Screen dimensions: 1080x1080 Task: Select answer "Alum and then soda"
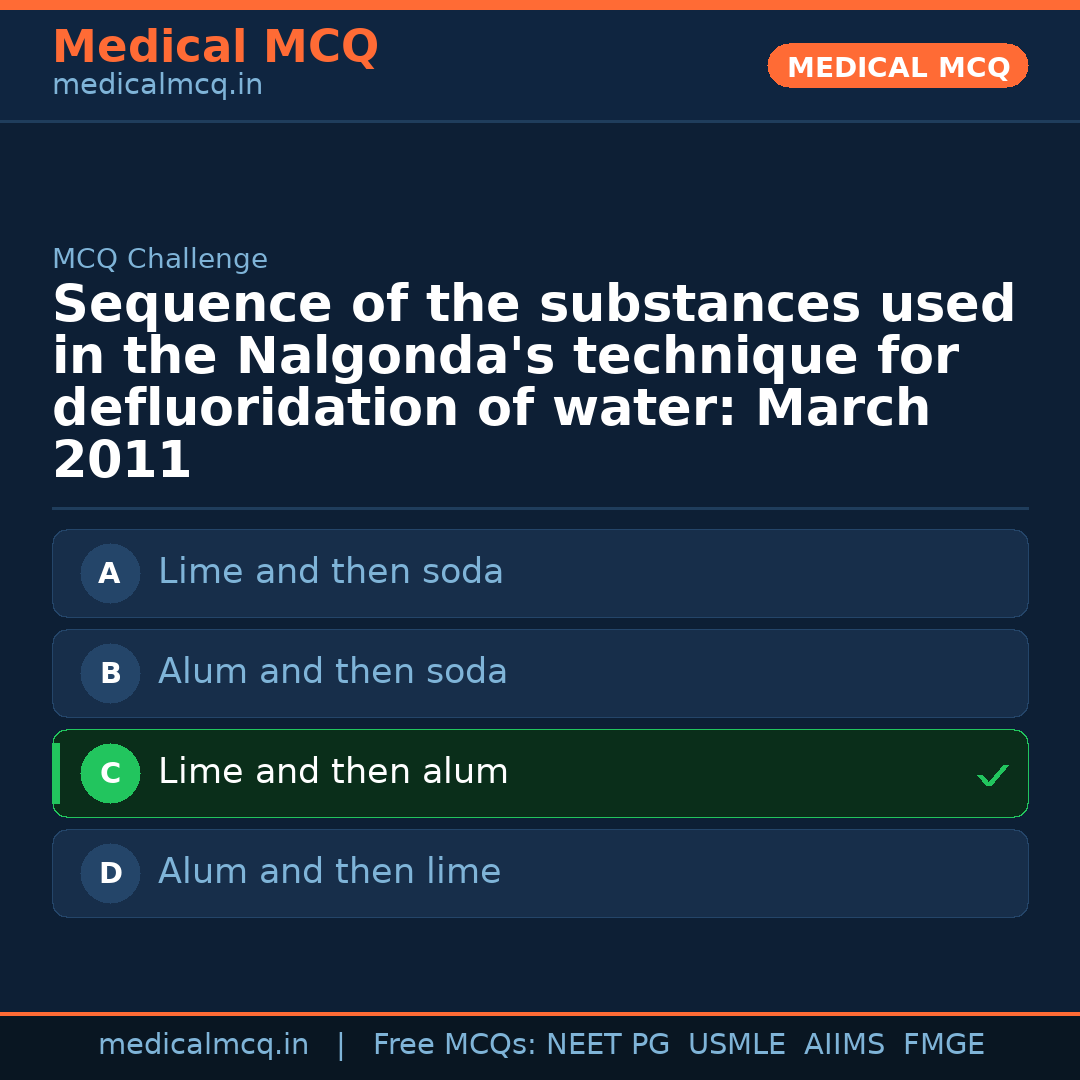(333, 672)
